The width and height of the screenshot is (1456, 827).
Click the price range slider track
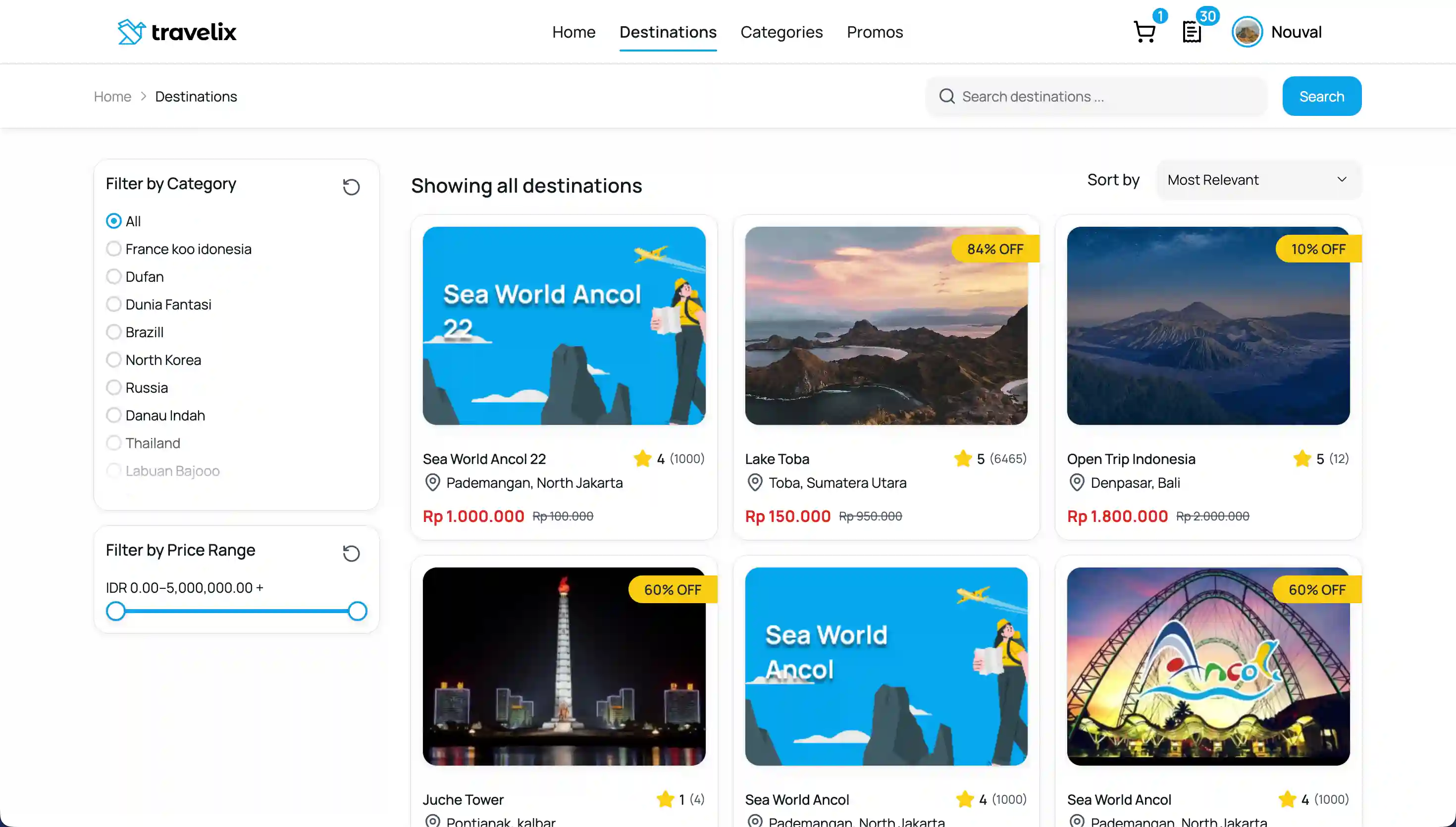[x=236, y=611]
